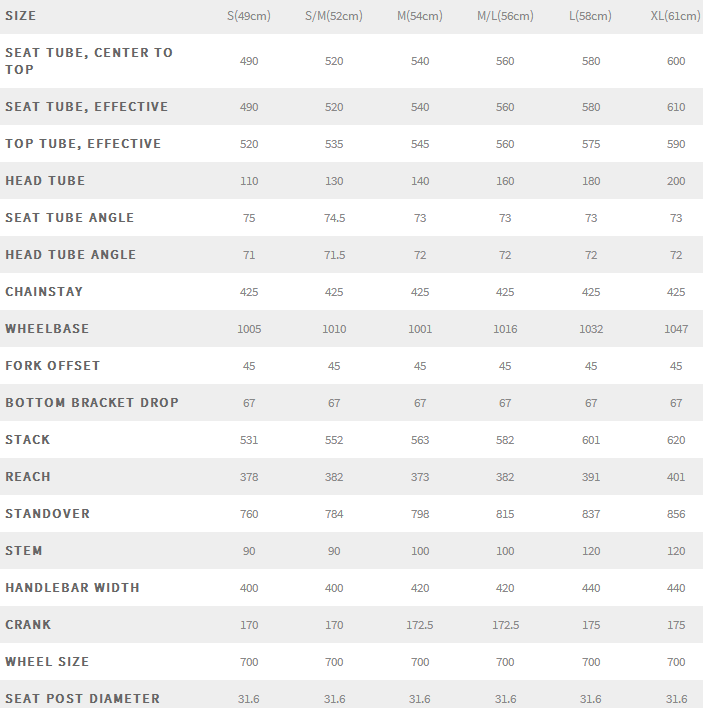The width and height of the screenshot is (703, 708).
Task: Select the Wheelbase value 1016 for M/L
Action: pyautogui.click(x=505, y=329)
